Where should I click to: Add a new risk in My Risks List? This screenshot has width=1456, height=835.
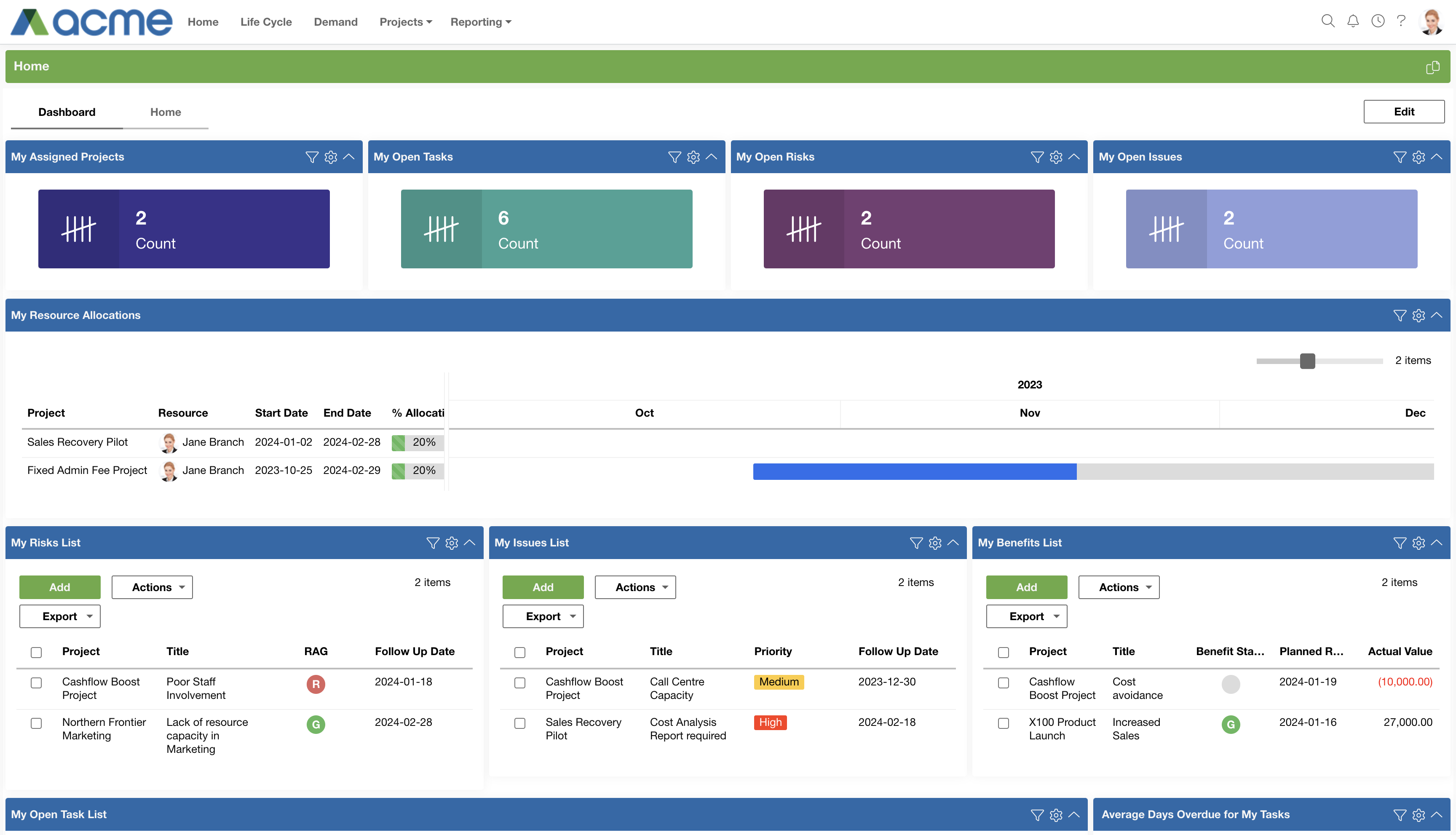point(60,587)
